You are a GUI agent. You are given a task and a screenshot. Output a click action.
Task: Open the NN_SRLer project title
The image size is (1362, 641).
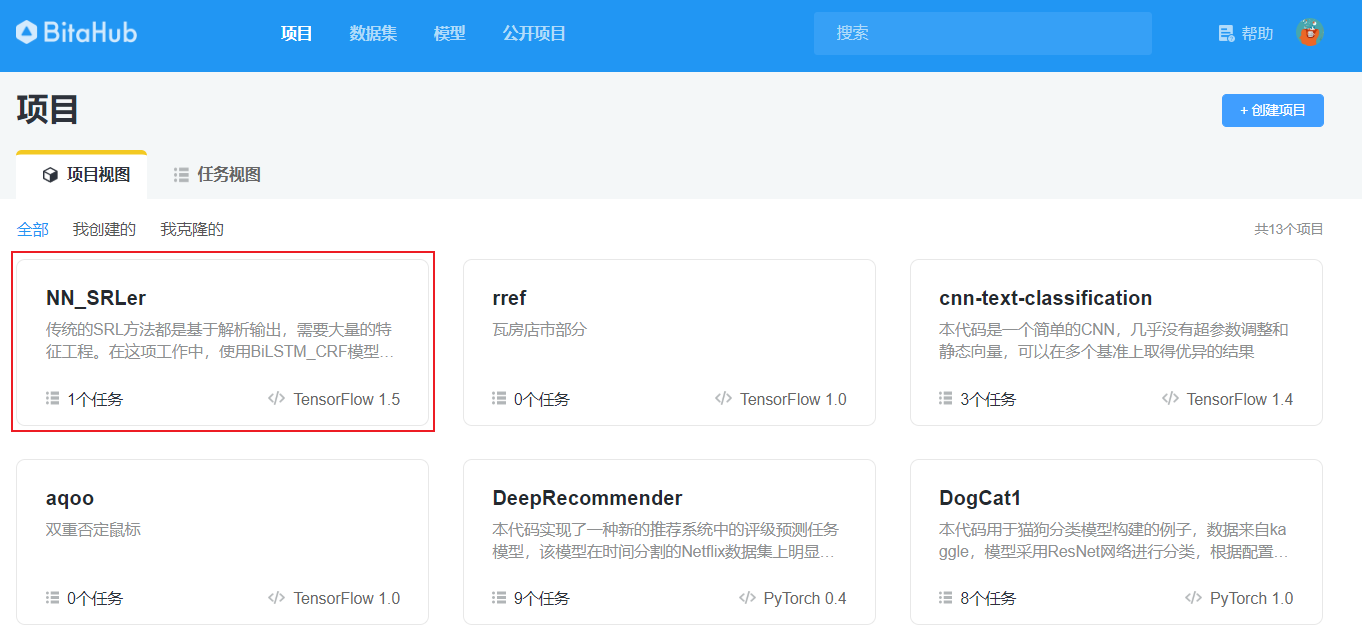click(96, 298)
